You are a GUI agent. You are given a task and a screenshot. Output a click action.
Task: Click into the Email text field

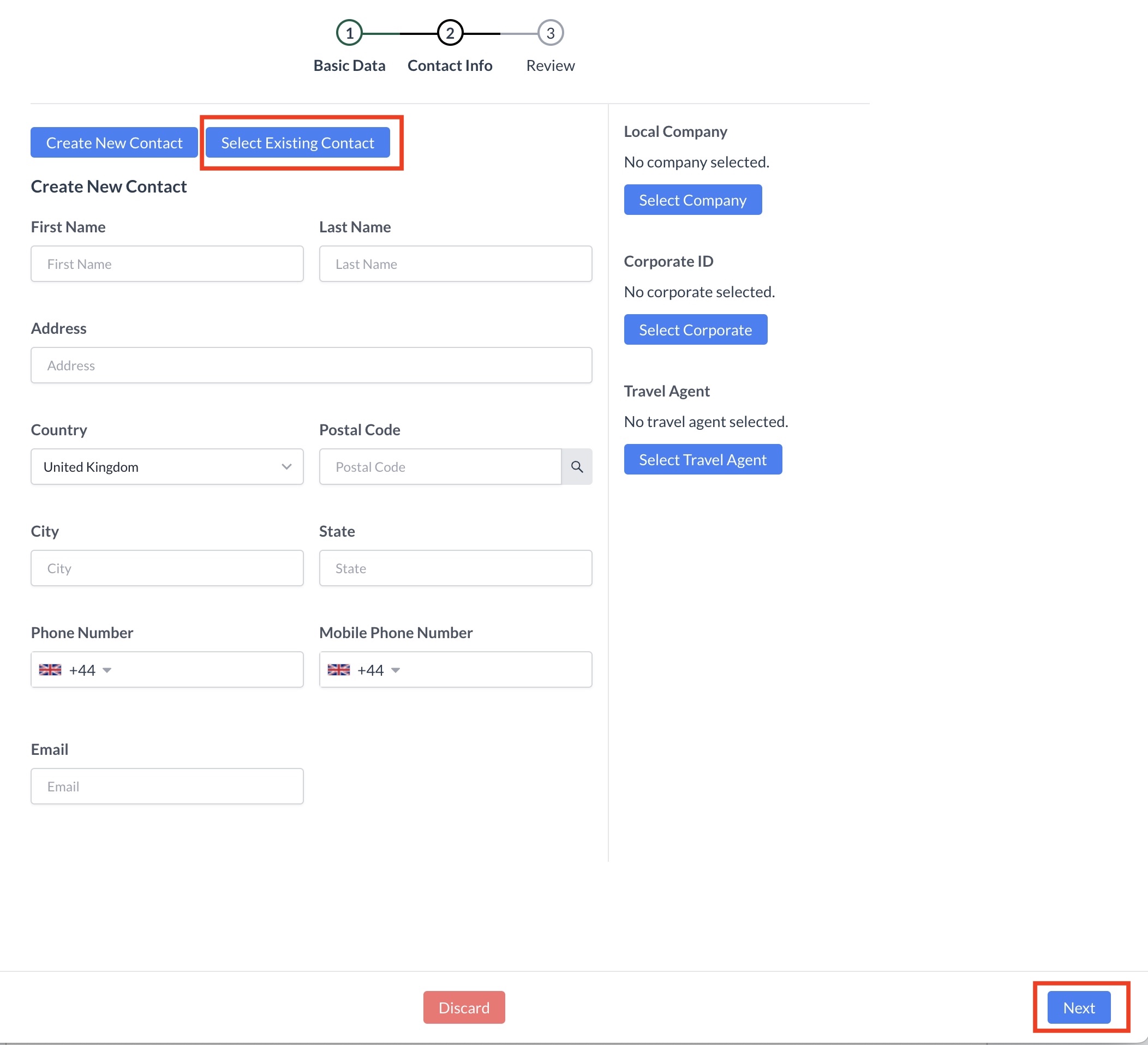tap(167, 786)
